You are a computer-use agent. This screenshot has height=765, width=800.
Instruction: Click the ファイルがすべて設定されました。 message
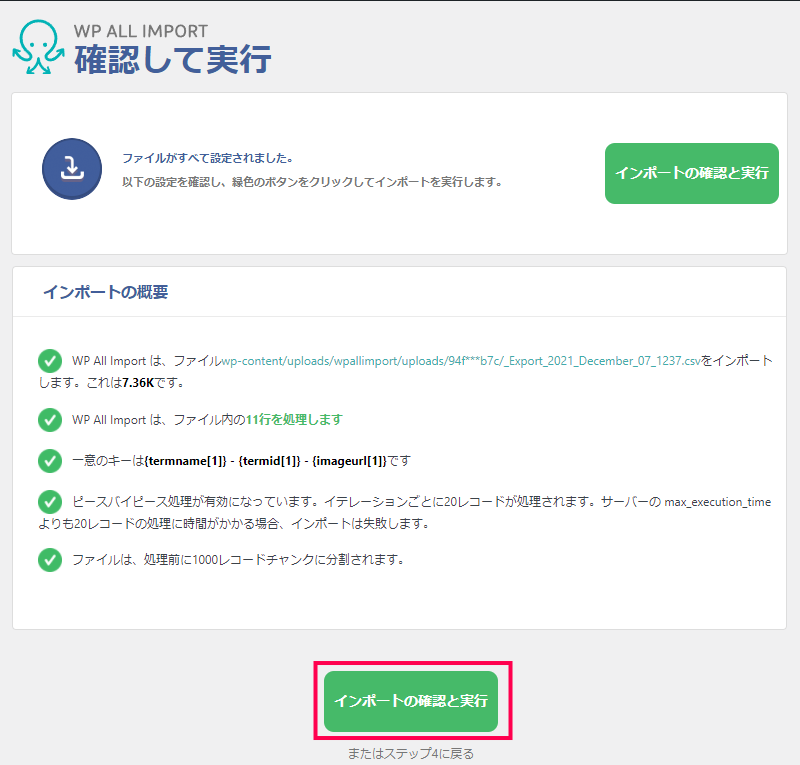pos(208,158)
